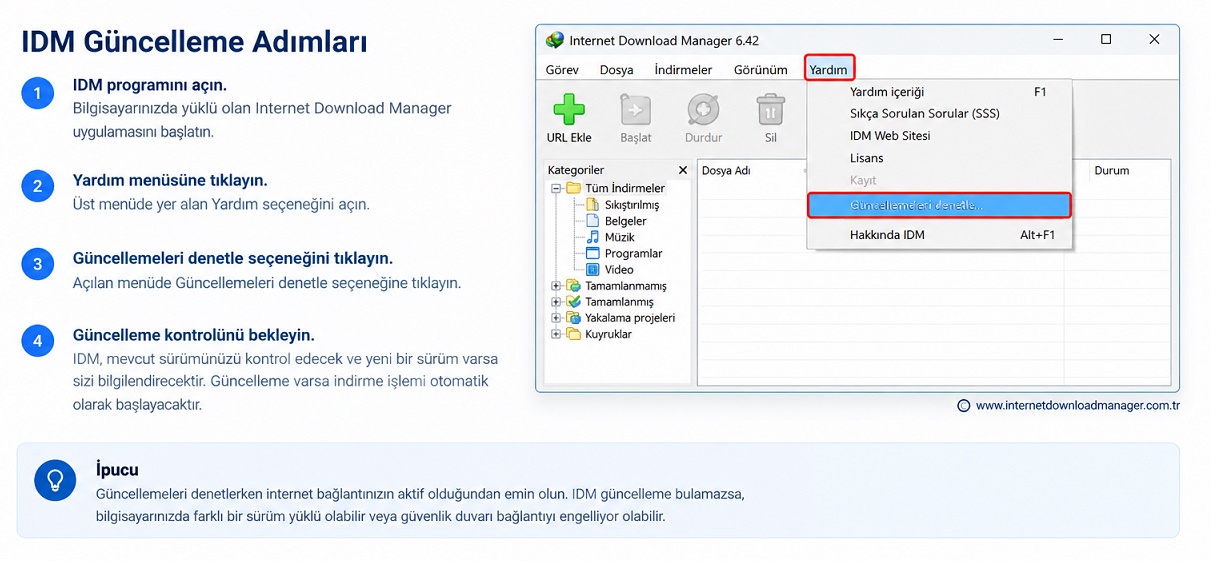Click the 'IDM programını açın.' step title
The height and width of the screenshot is (561, 1211).
click(150, 85)
